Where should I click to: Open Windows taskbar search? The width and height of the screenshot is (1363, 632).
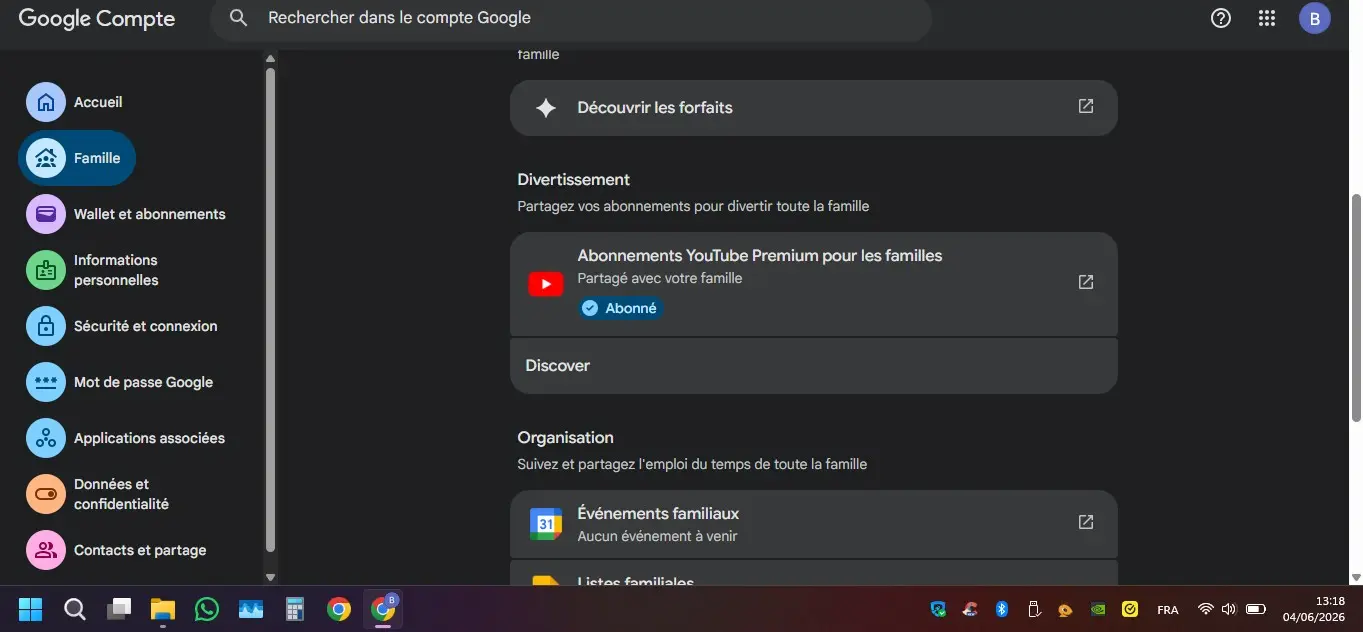[75, 609]
